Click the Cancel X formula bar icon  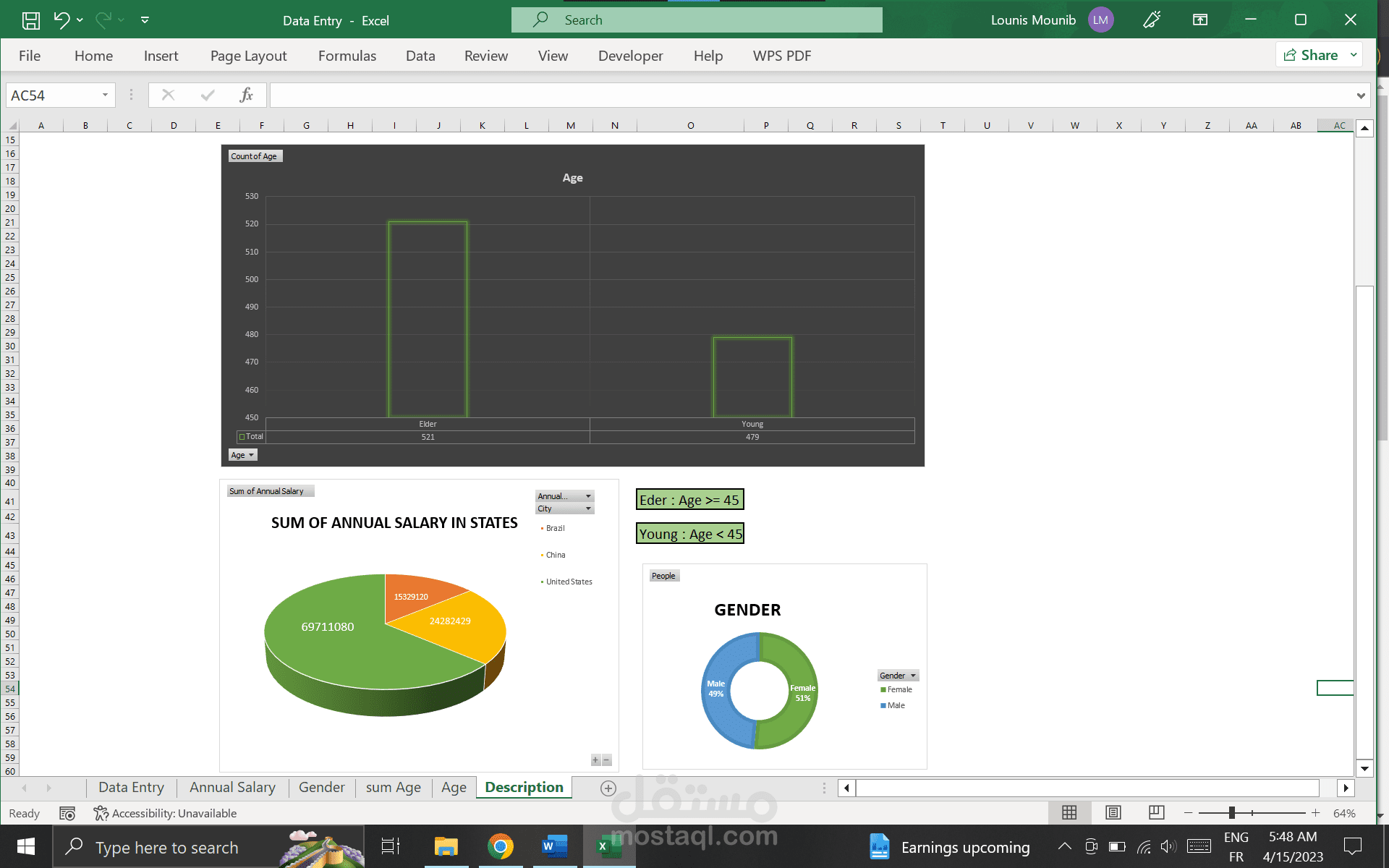click(168, 95)
